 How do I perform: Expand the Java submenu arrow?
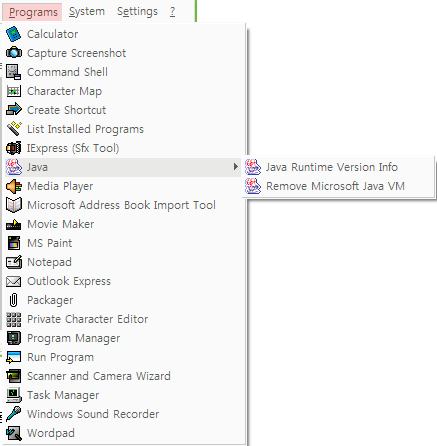pyautogui.click(x=236, y=167)
